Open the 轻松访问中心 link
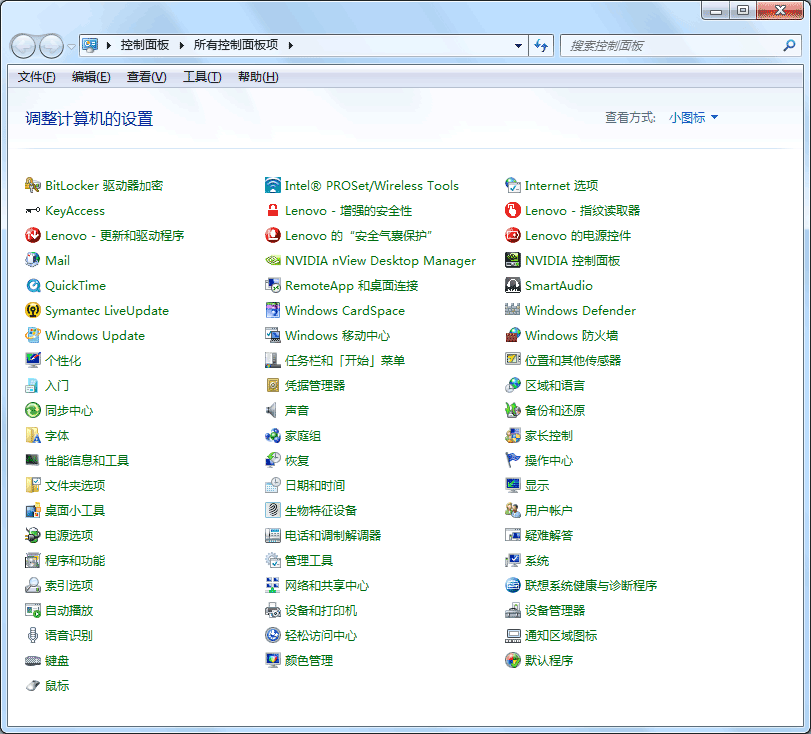 (x=321, y=635)
